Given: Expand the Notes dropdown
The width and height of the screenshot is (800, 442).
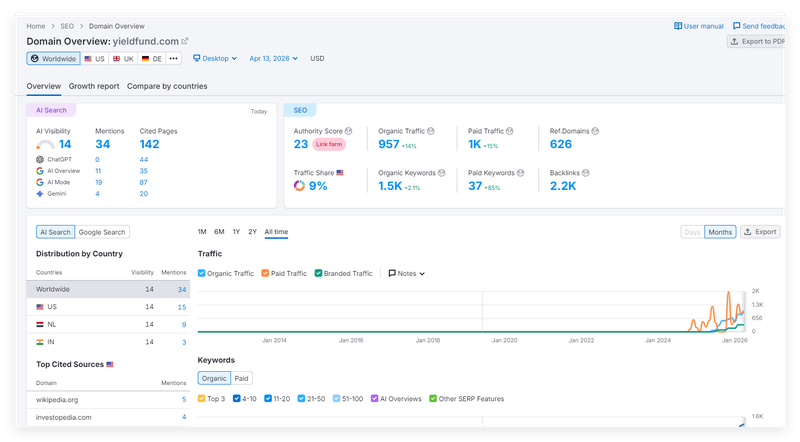Looking at the screenshot, I should point(407,274).
